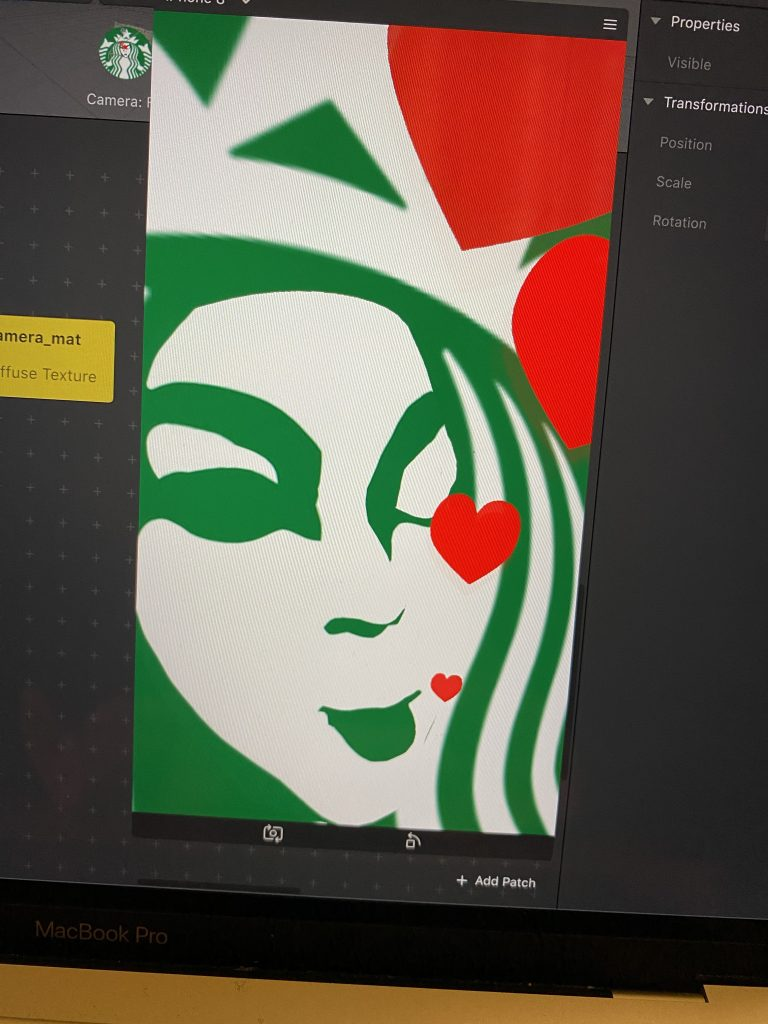The image size is (768, 1024).
Task: Click the Visible property label
Action: (689, 63)
